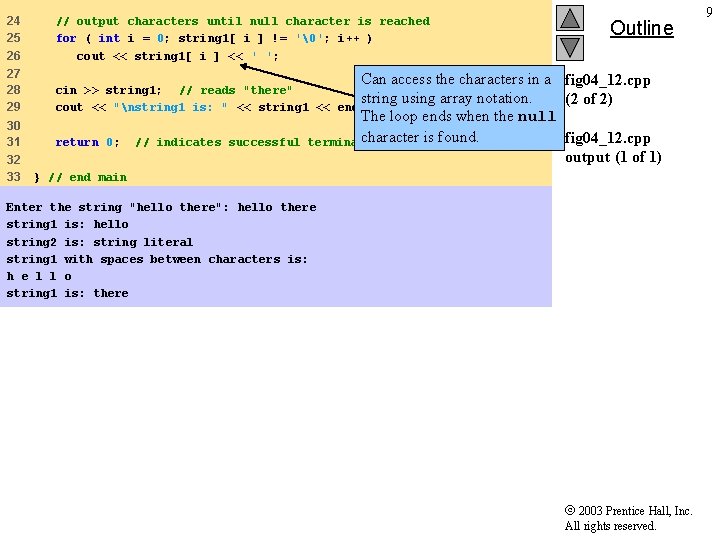The image size is (720, 540).
Task: Click the blue callout note about array notation
Action: (x=459, y=108)
